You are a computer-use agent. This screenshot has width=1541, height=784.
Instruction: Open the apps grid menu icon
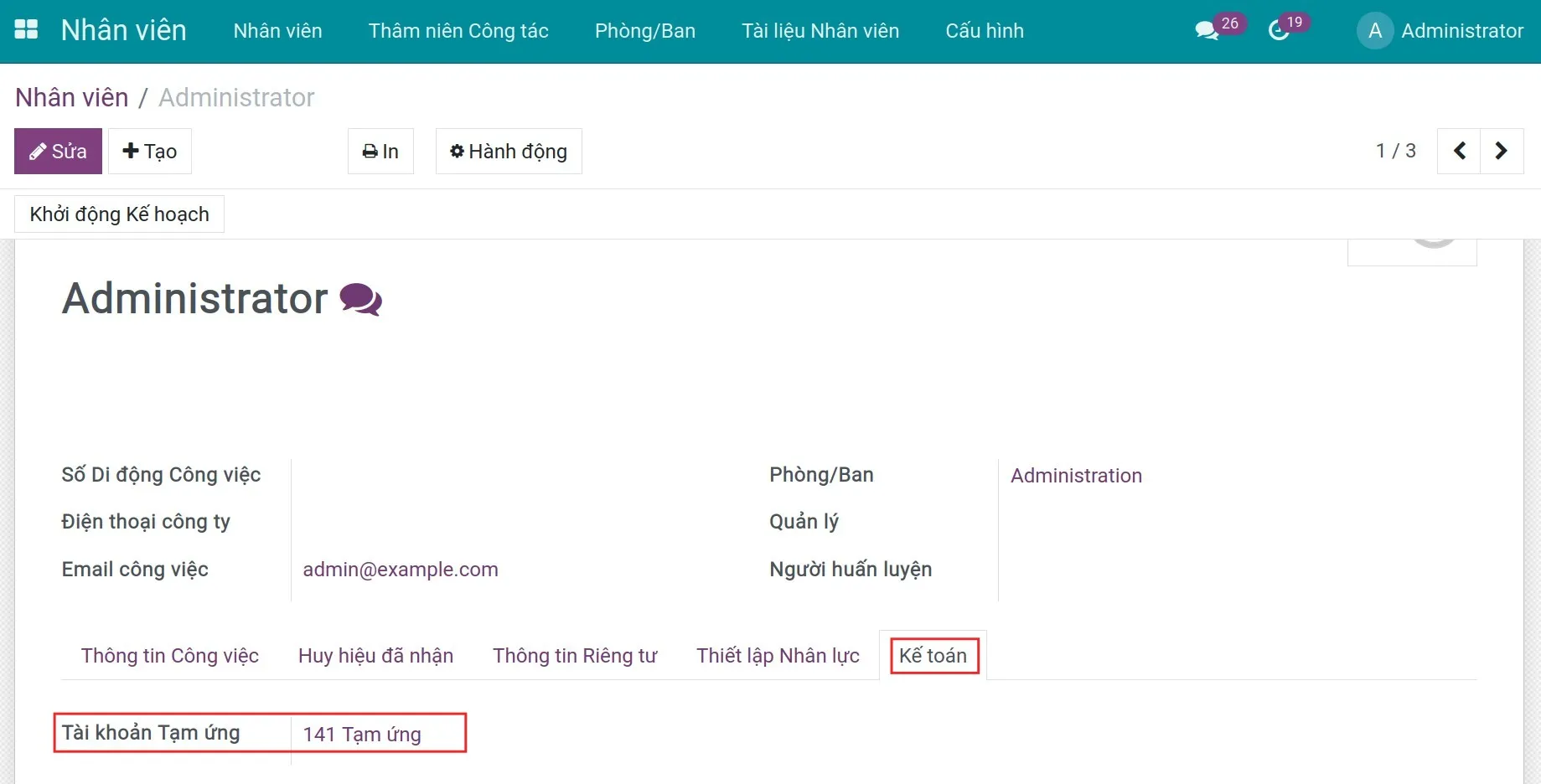point(27,30)
